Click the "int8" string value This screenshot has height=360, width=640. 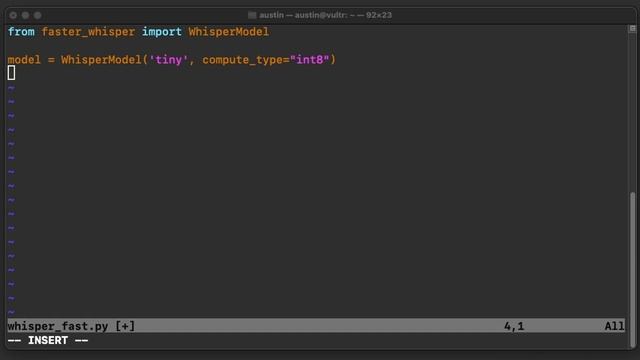[x=309, y=60]
